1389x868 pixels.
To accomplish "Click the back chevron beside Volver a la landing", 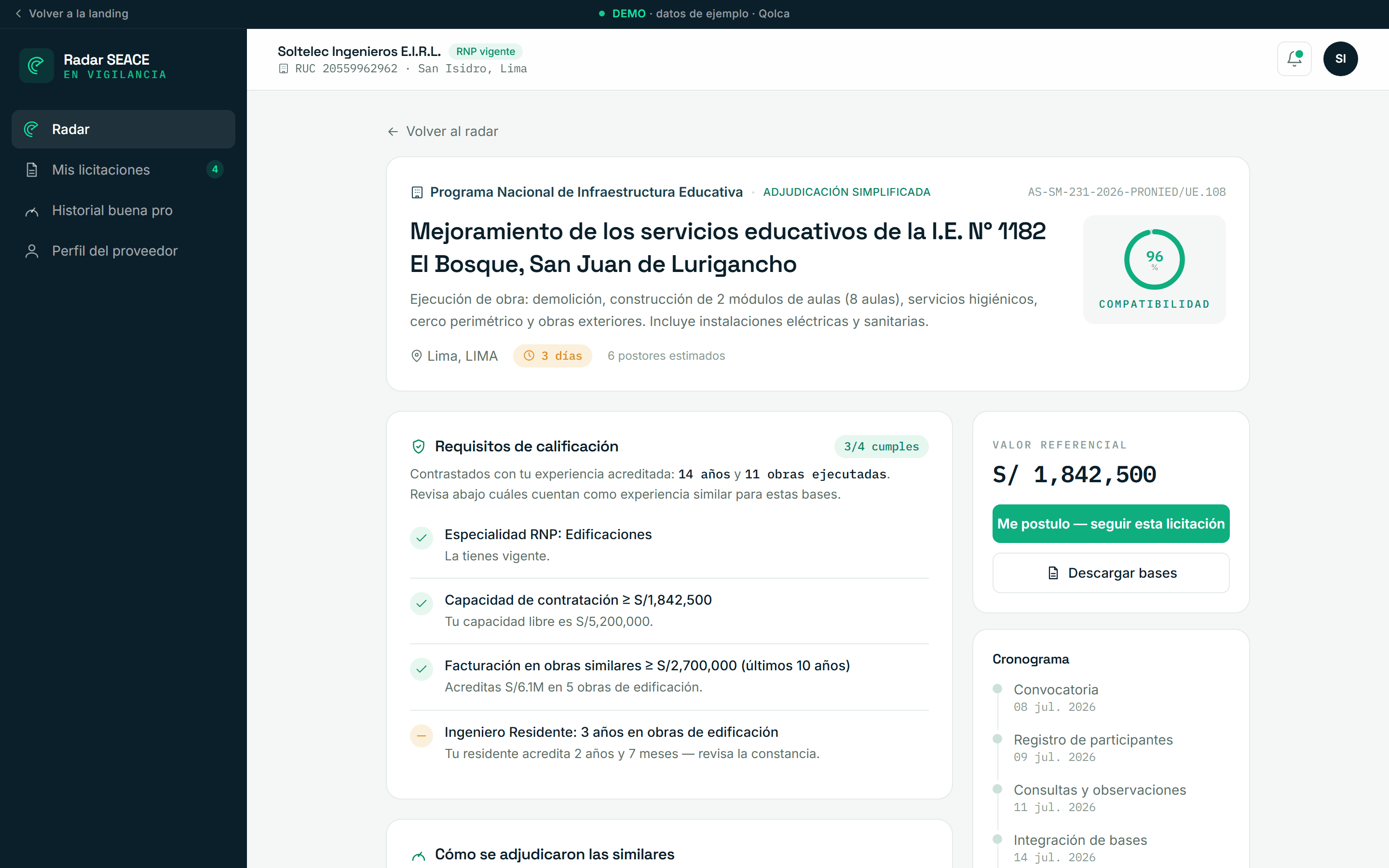I will [x=18, y=13].
